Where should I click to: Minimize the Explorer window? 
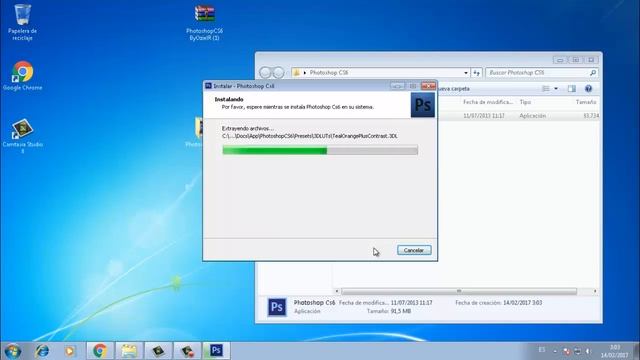coord(560,60)
